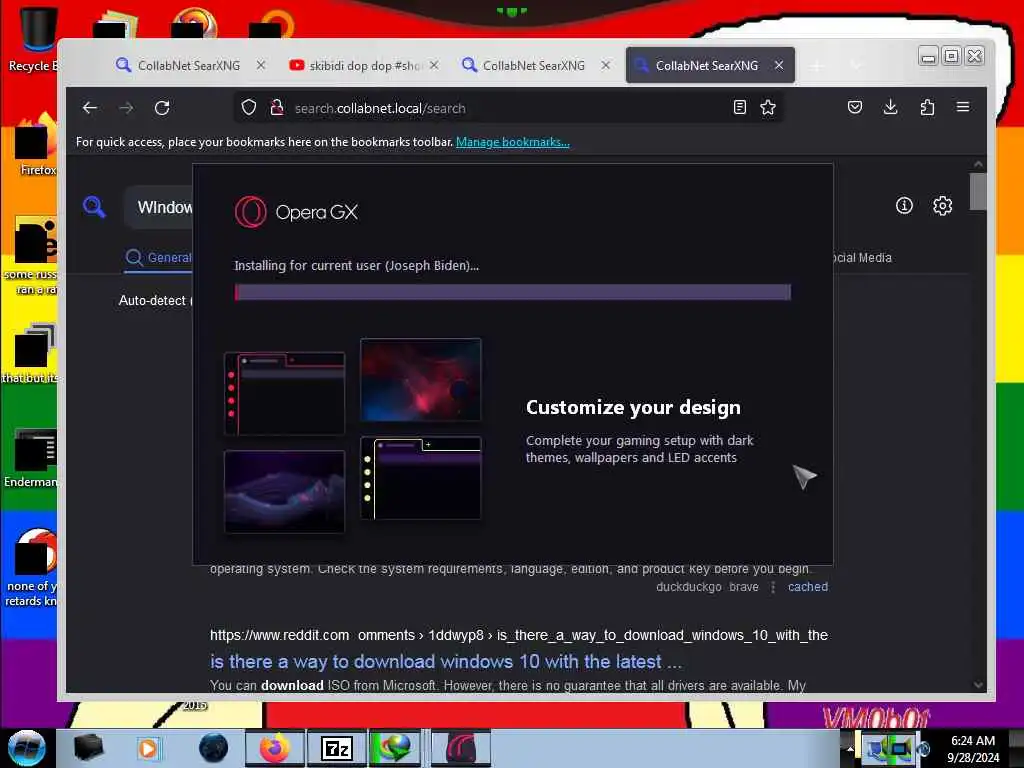Open the Opera GX installer taskbar icon

pyautogui.click(x=461, y=748)
